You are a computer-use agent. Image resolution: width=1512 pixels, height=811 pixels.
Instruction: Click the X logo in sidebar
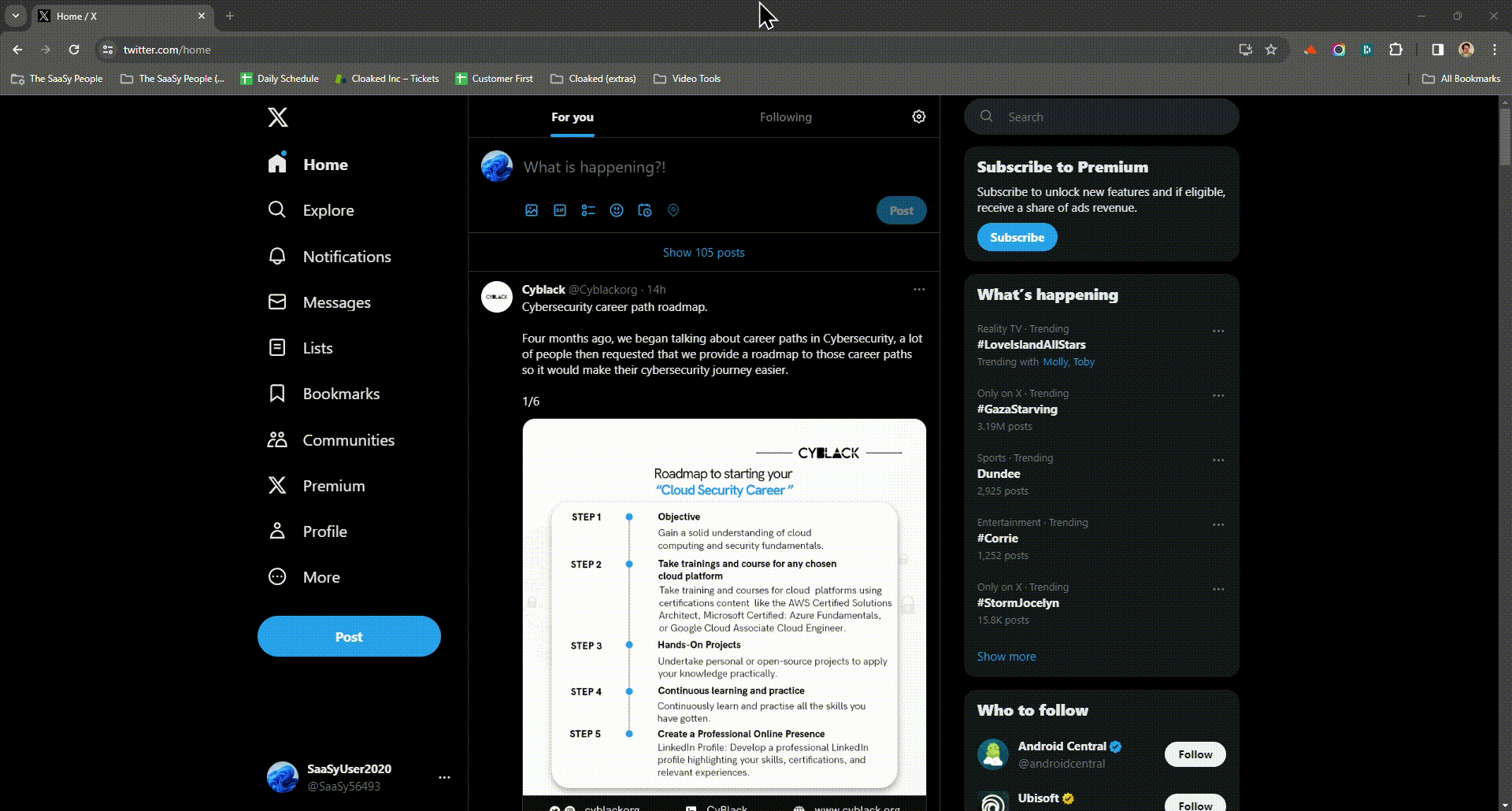[x=277, y=117]
